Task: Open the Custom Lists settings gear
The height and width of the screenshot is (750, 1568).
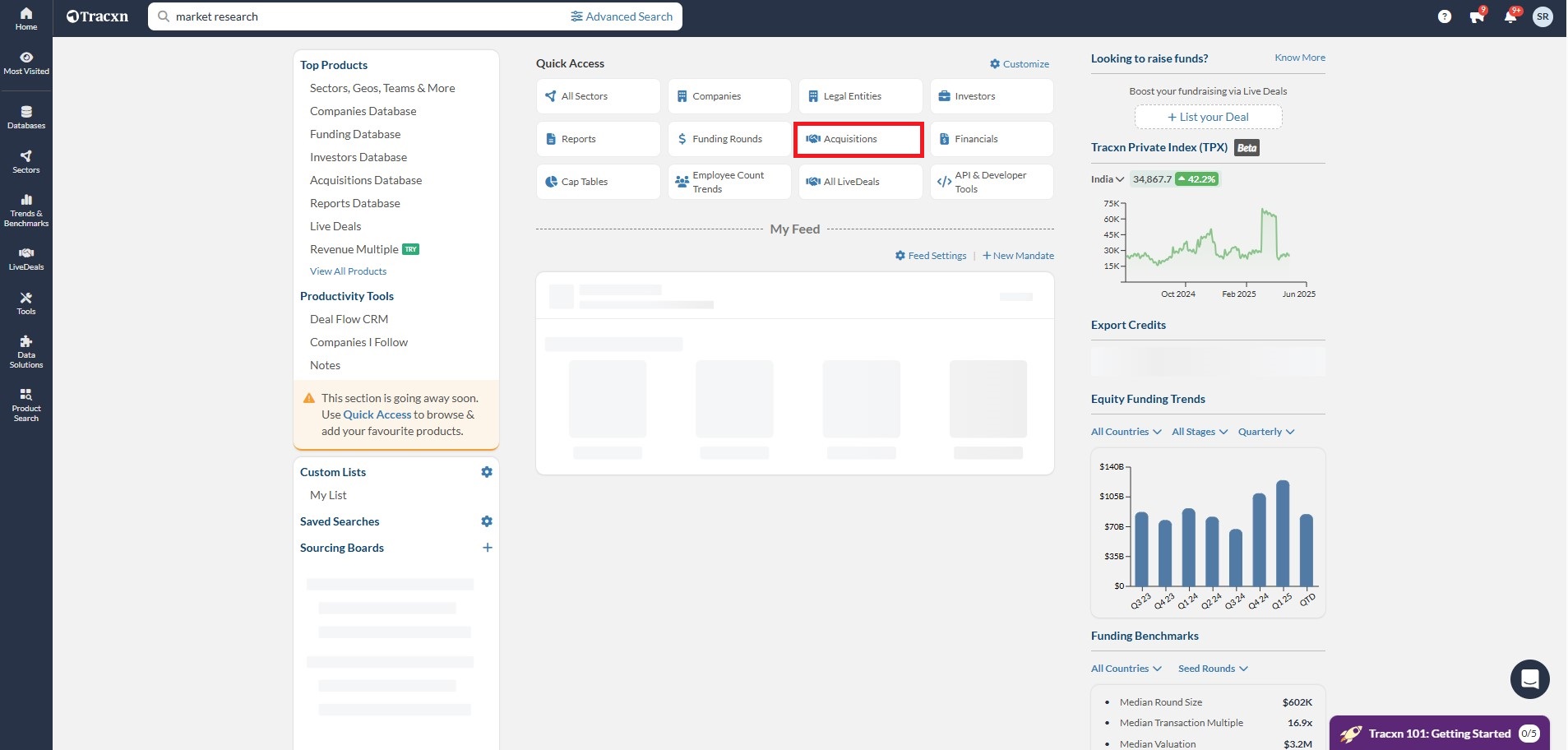Action: coord(487,472)
